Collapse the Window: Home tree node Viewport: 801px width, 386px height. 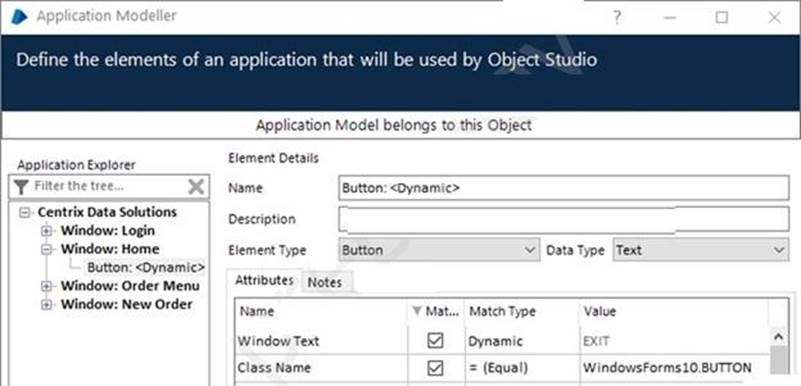click(x=46, y=249)
